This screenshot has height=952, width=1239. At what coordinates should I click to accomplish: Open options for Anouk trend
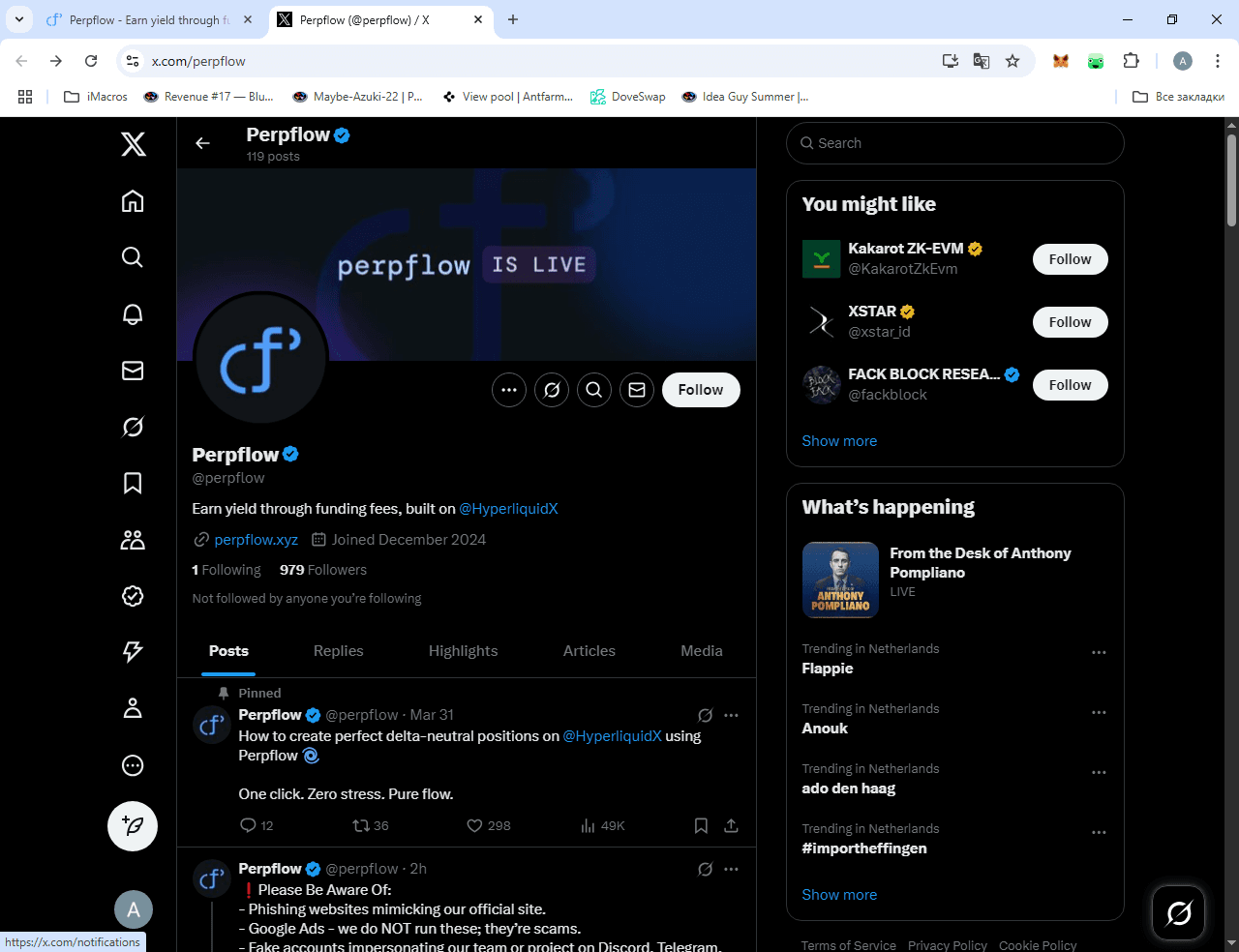pyautogui.click(x=1099, y=712)
